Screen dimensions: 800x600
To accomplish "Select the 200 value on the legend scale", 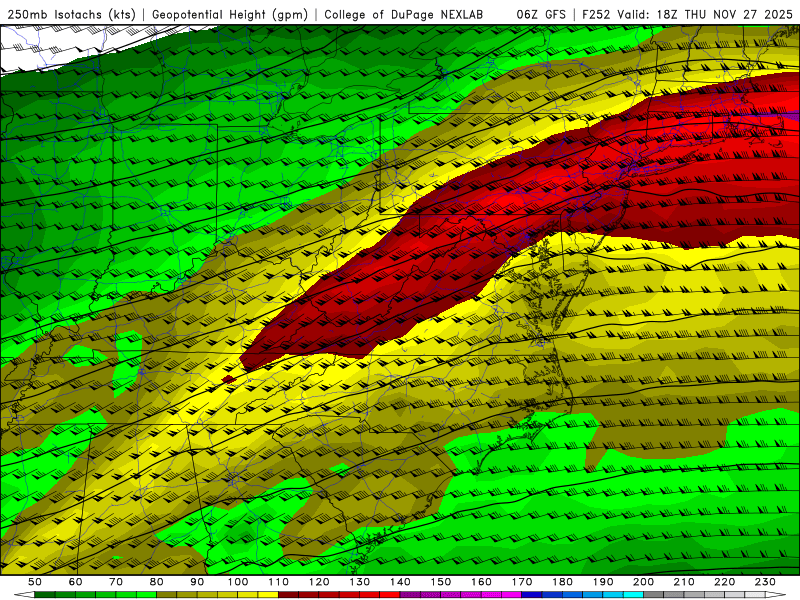I will tap(643, 582).
